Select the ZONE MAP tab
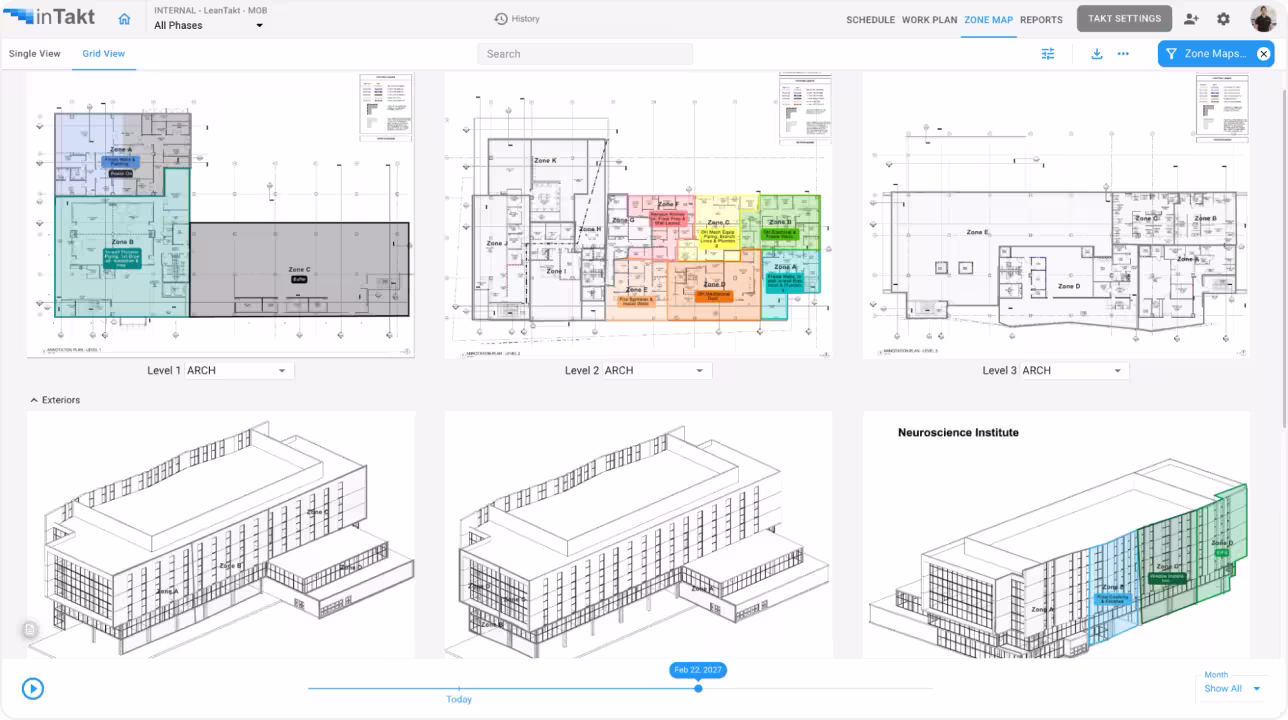Image resolution: width=1288 pixels, height=720 pixels. (988, 20)
